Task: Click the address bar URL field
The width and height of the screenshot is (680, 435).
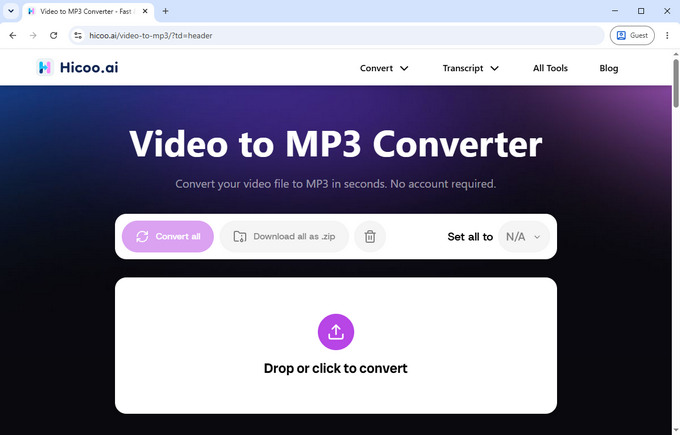Action: [336, 36]
